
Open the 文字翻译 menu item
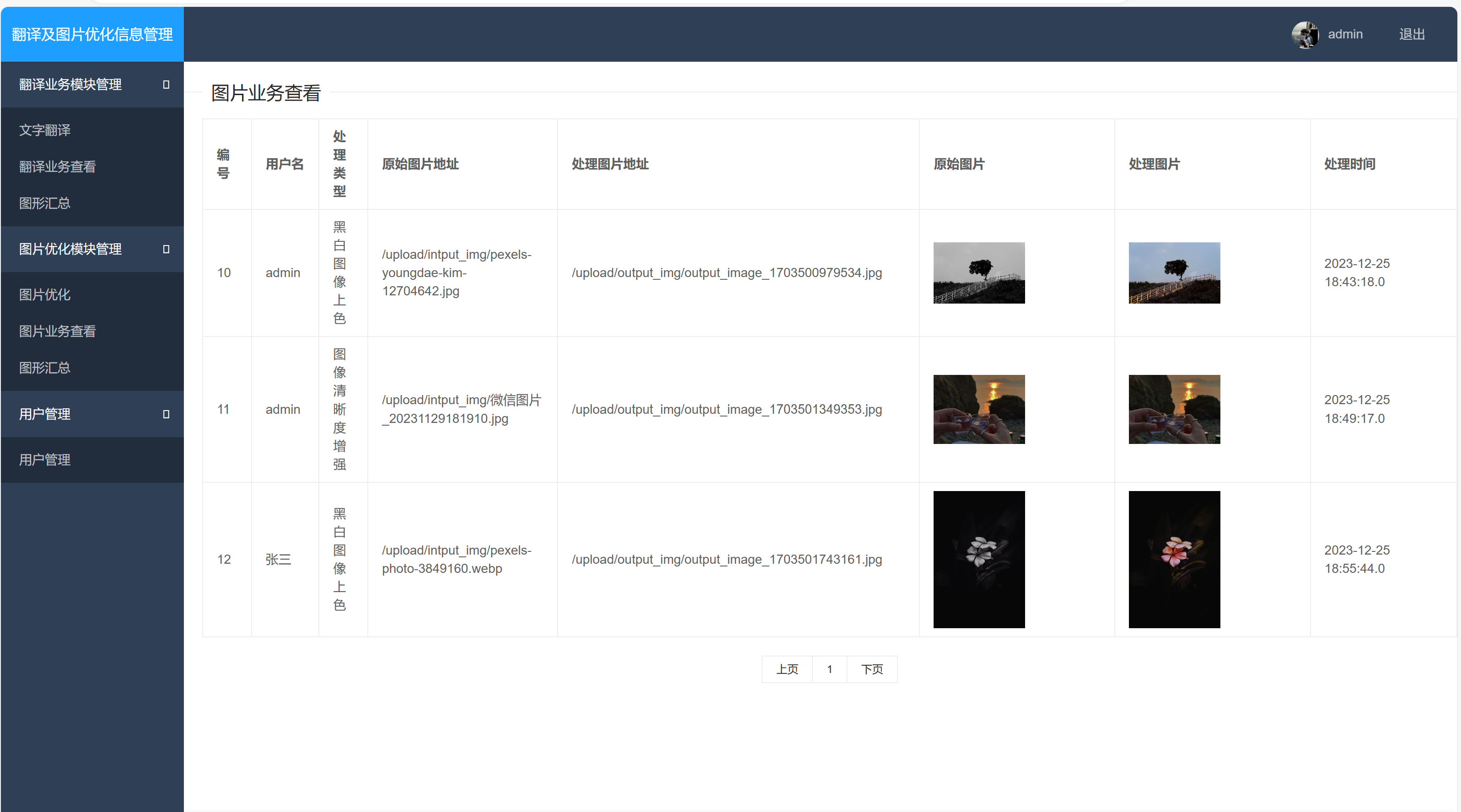click(x=45, y=130)
